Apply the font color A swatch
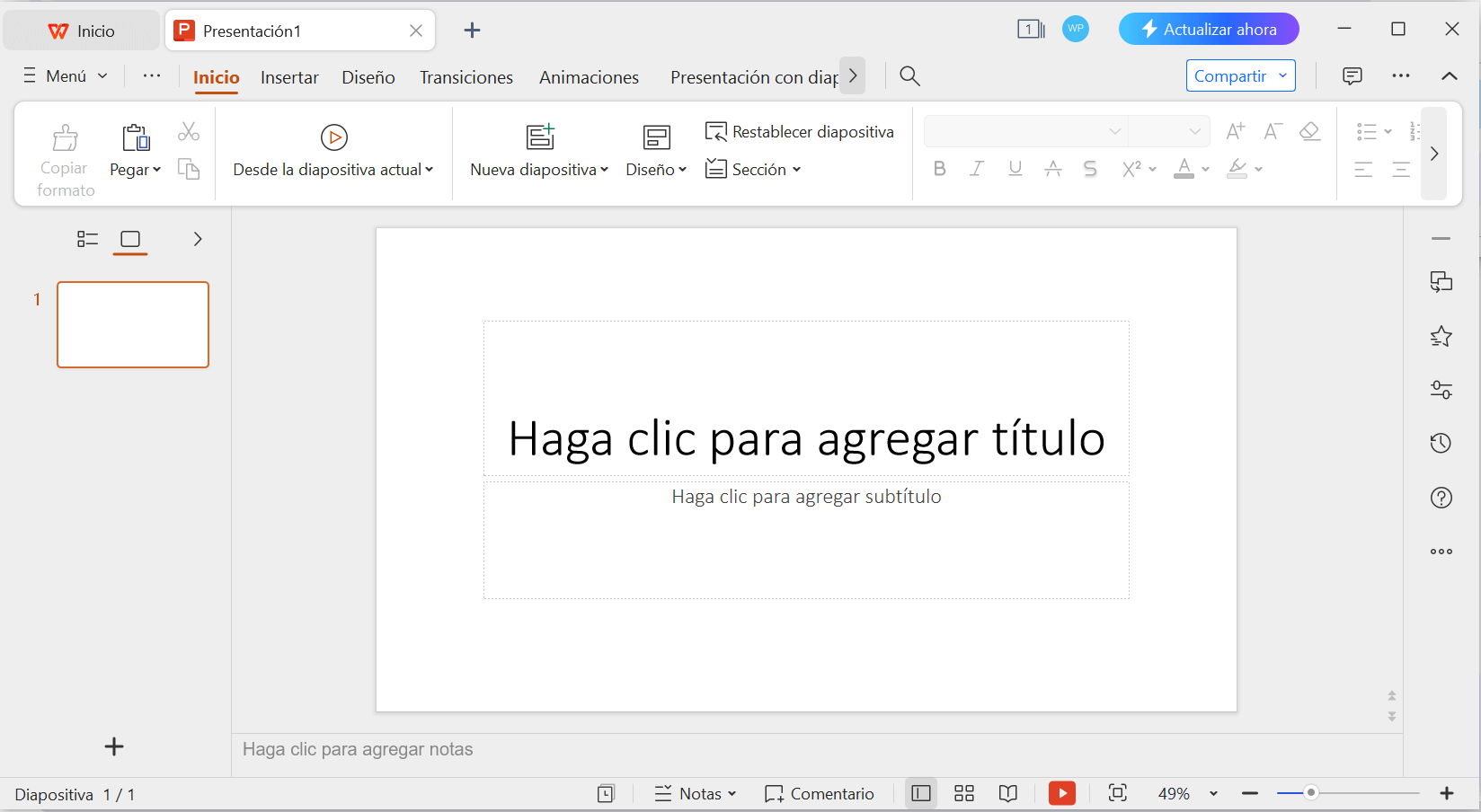The height and width of the screenshot is (812, 1481). pos(1184,168)
